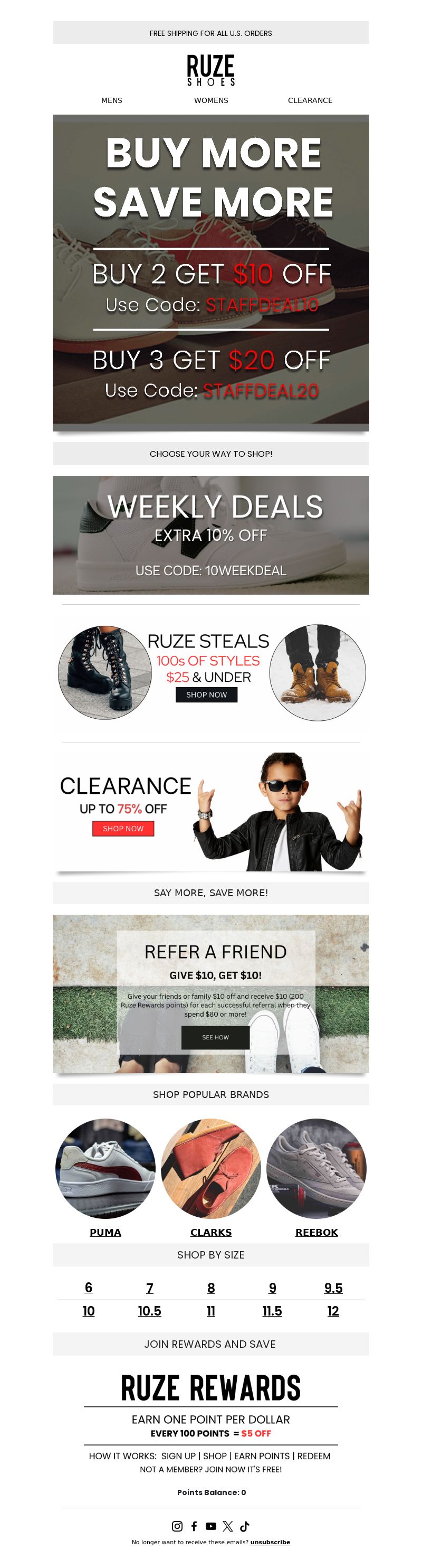
Task: Click the See How referral button
Action: click(215, 1037)
